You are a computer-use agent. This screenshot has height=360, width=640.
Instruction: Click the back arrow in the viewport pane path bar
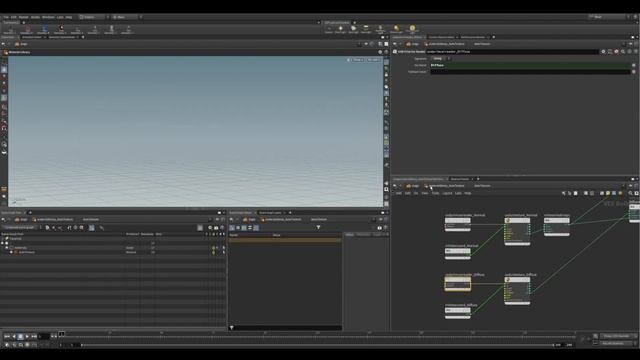3,44
